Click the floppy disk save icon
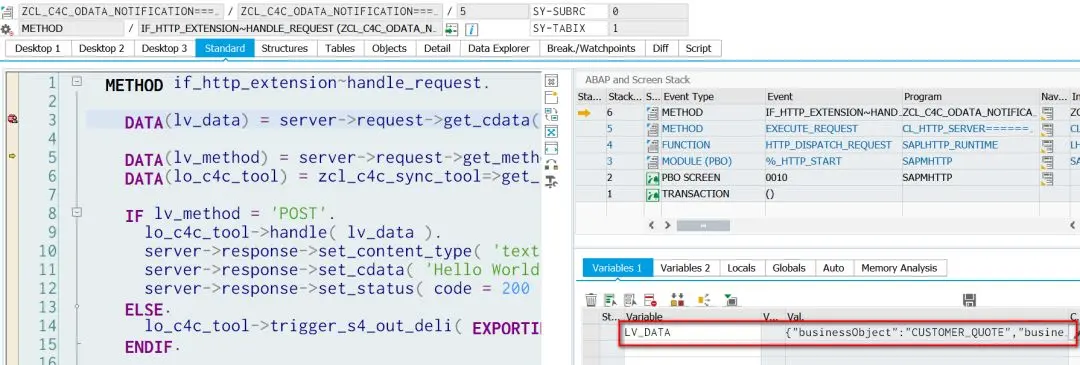1080x365 pixels. pos(969,300)
